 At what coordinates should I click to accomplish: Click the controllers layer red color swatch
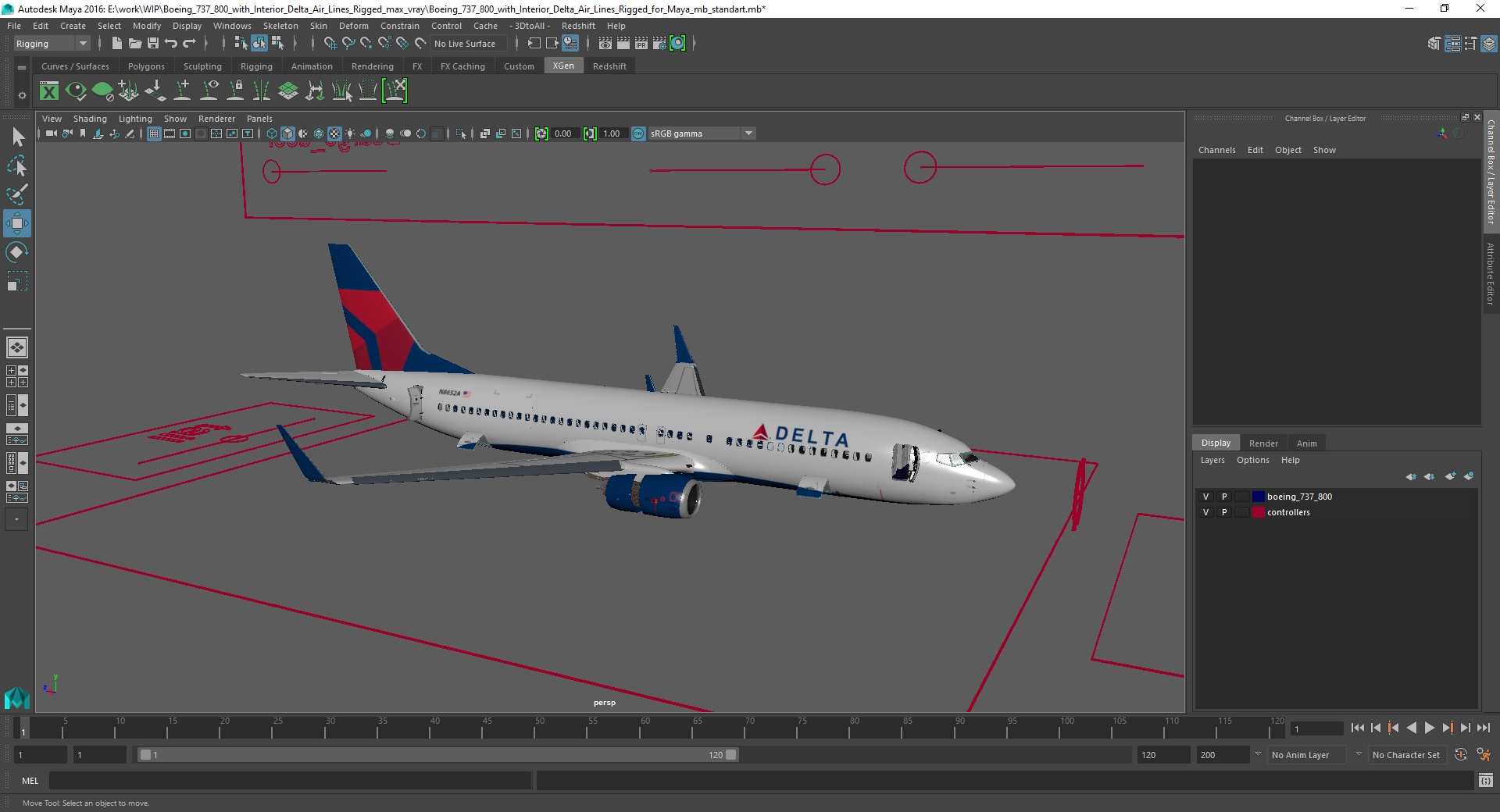pos(1258,512)
